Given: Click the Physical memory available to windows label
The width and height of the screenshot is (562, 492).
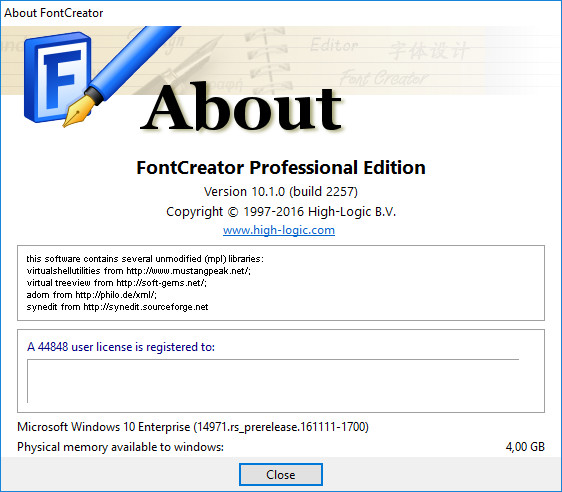Looking at the screenshot, I should pyautogui.click(x=120, y=446).
